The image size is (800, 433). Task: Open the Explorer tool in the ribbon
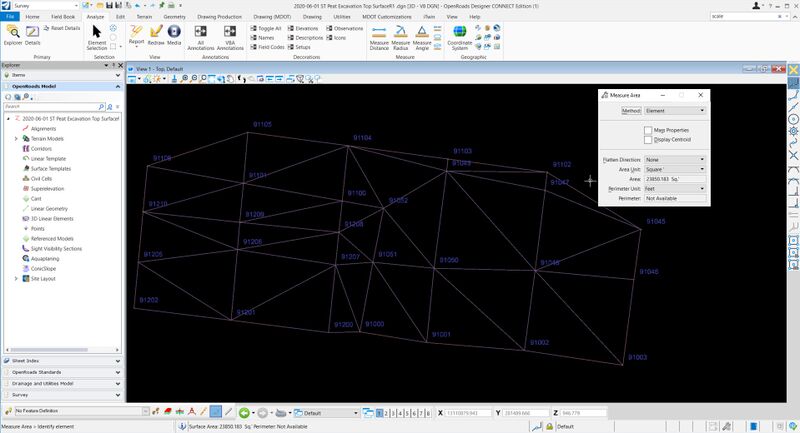click(x=13, y=35)
